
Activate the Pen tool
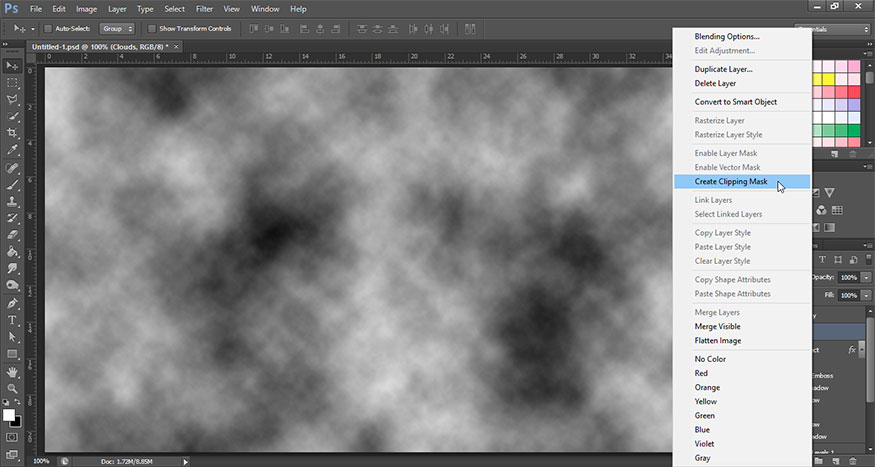(x=13, y=303)
